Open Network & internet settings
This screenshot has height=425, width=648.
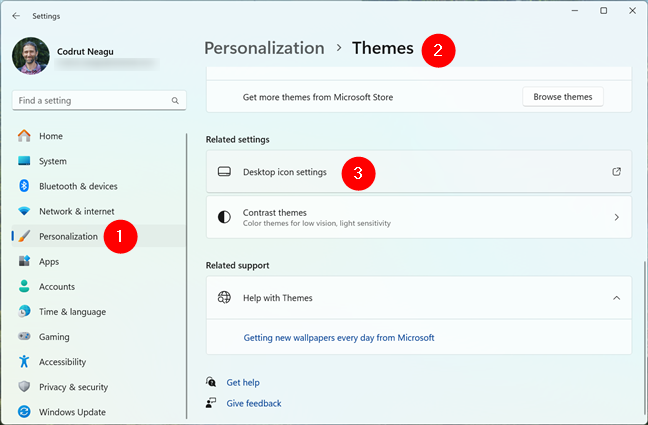(99, 211)
